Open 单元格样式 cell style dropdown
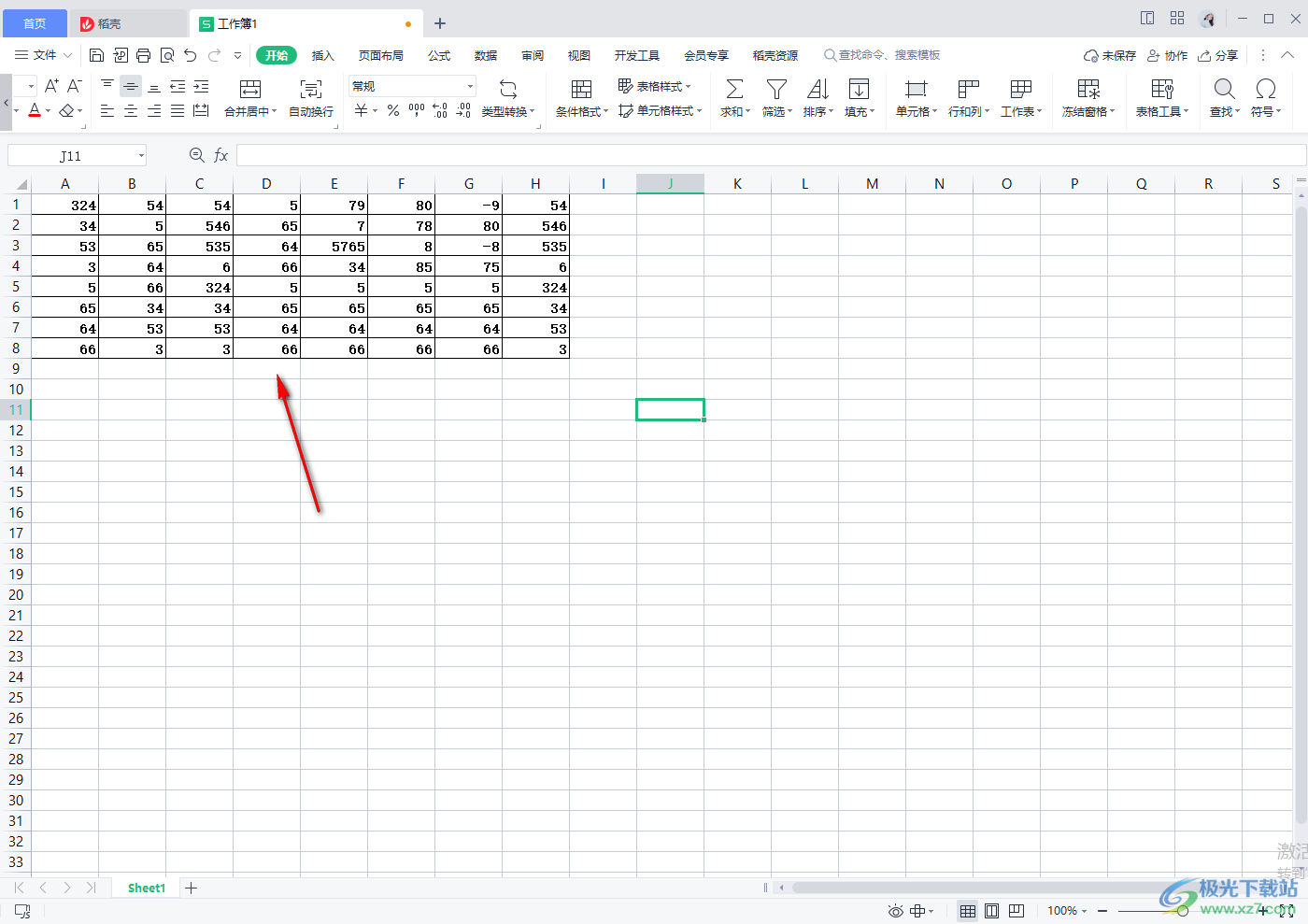 click(x=661, y=111)
